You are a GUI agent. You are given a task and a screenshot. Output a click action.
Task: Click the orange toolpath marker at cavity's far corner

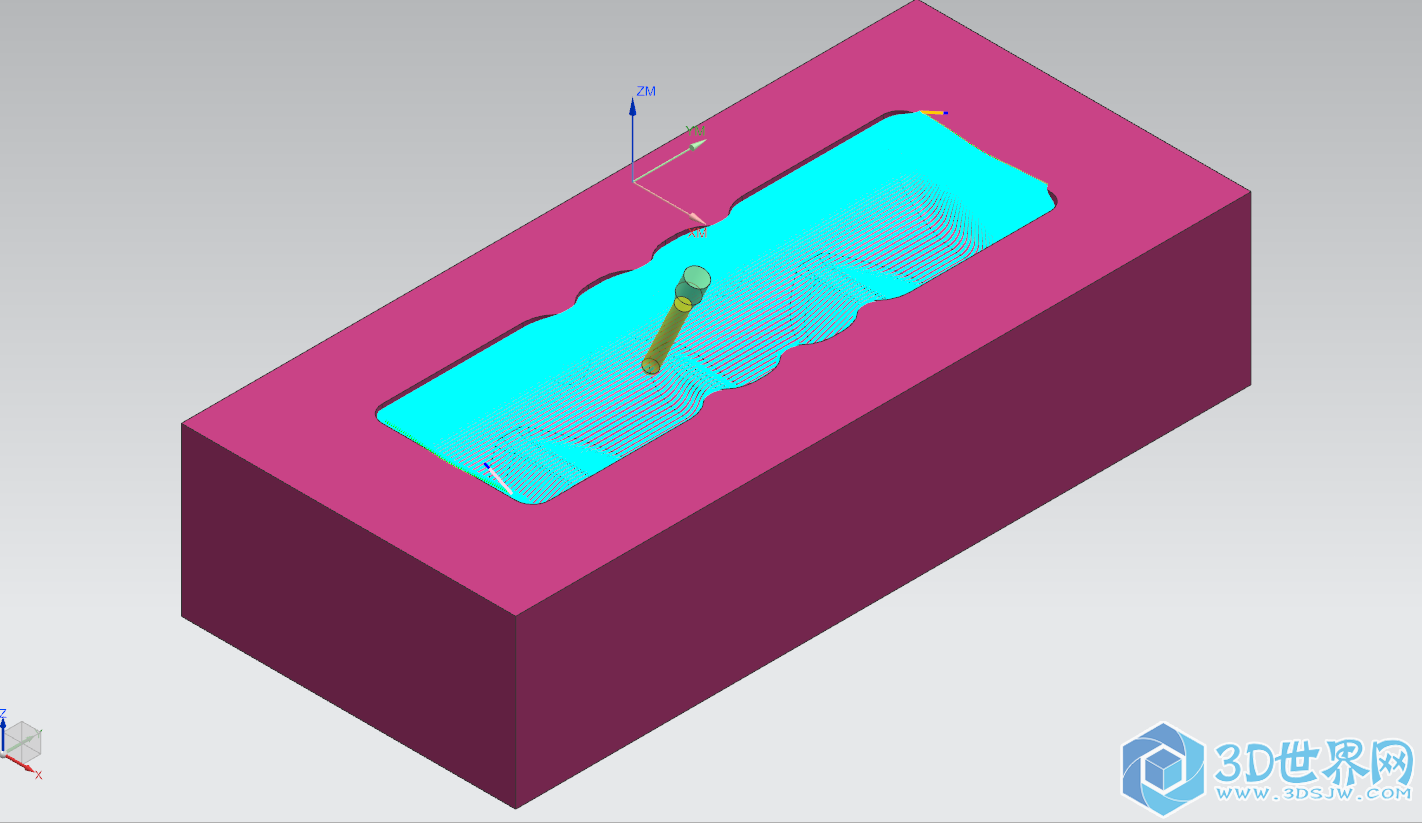pyautogui.click(x=932, y=112)
